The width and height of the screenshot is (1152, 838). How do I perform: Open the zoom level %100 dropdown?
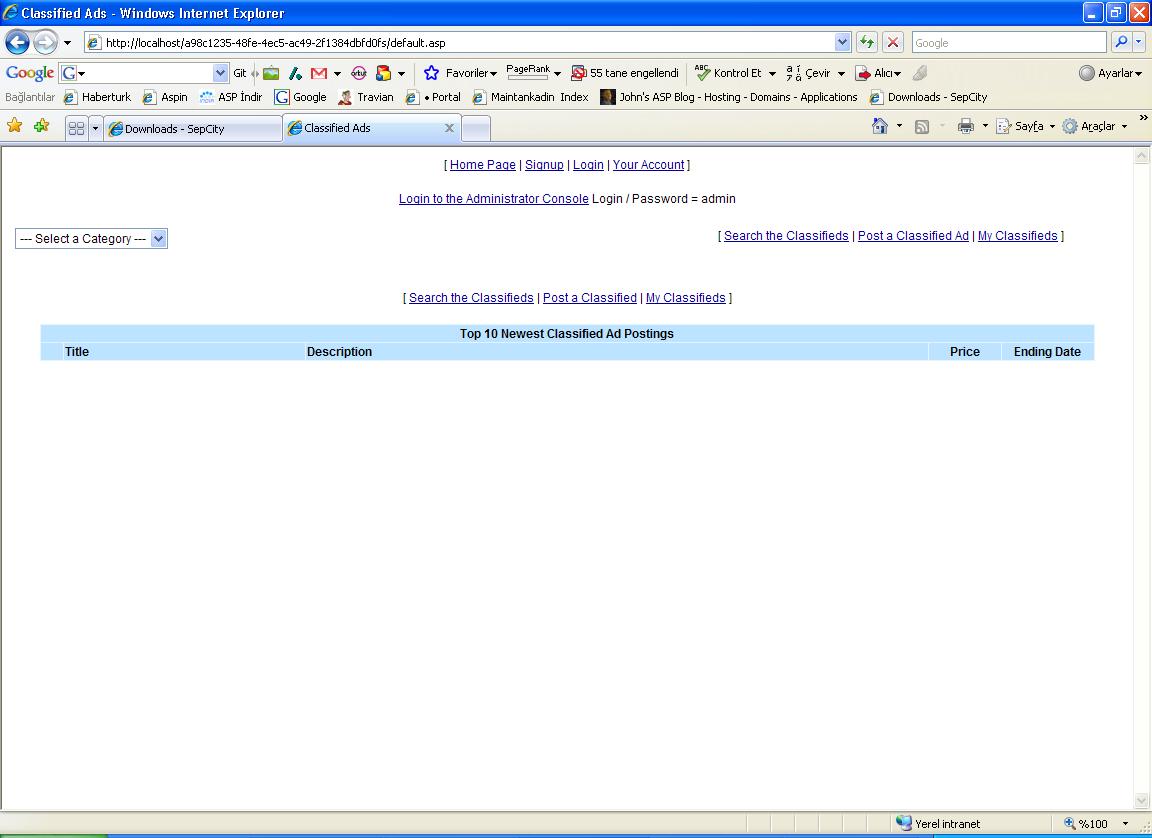[1125, 824]
